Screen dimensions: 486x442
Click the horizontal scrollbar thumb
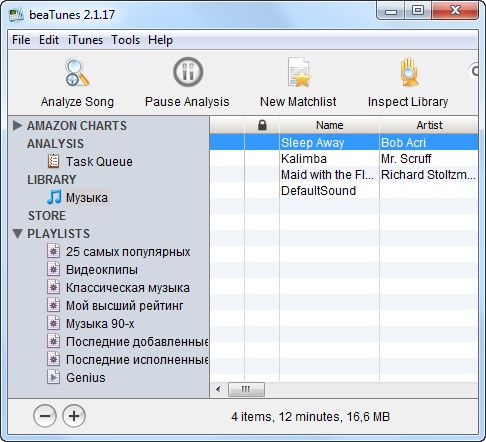(x=246, y=389)
